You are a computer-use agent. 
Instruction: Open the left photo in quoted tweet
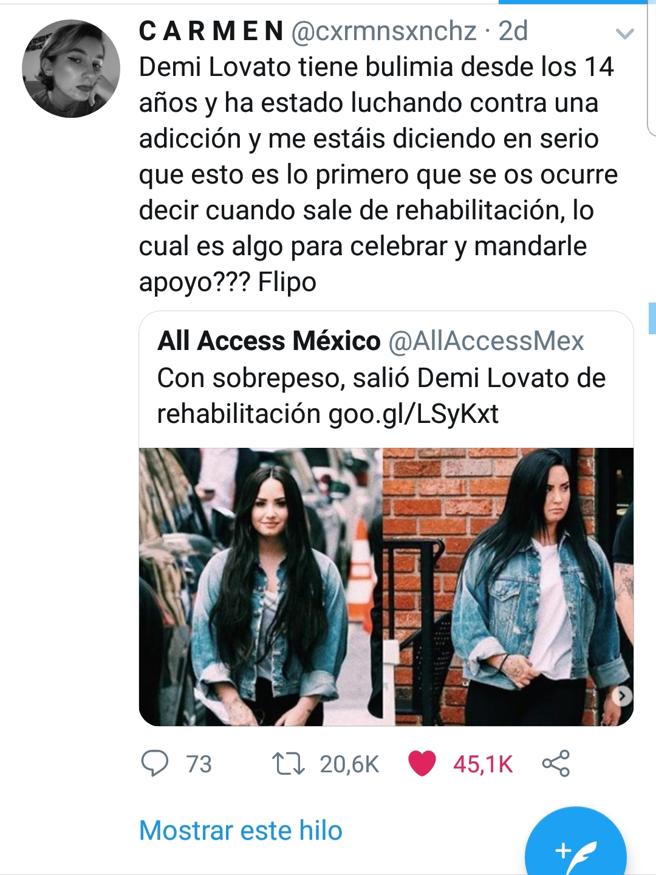[x=261, y=586]
